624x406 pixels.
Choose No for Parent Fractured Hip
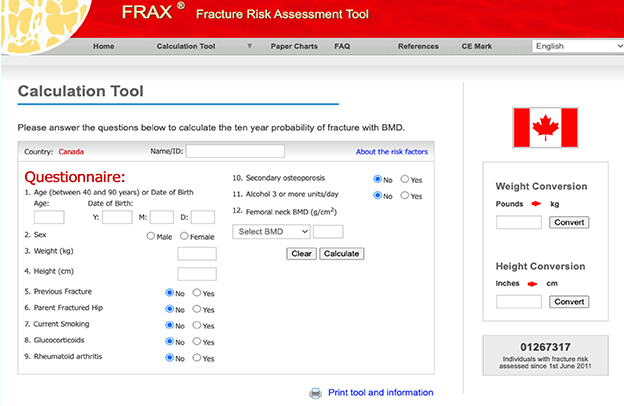(x=170, y=309)
